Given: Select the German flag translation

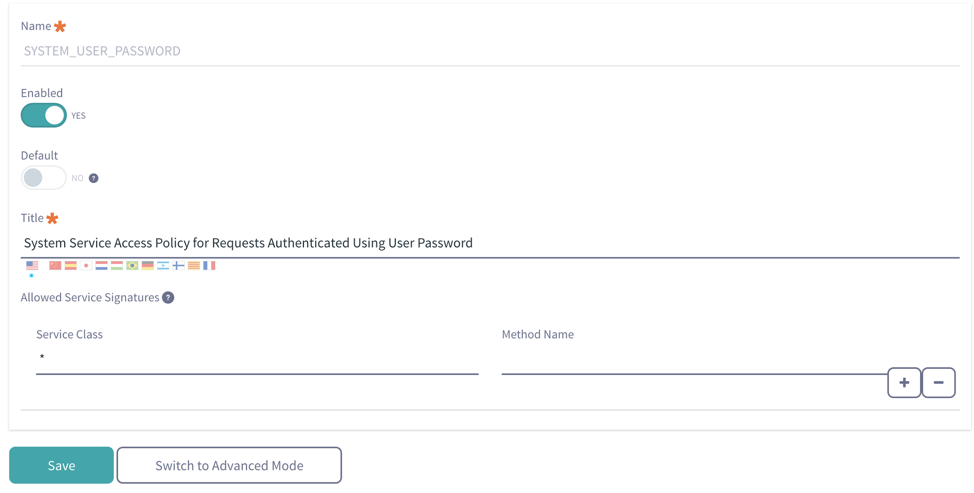Looking at the screenshot, I should pyautogui.click(x=147, y=266).
